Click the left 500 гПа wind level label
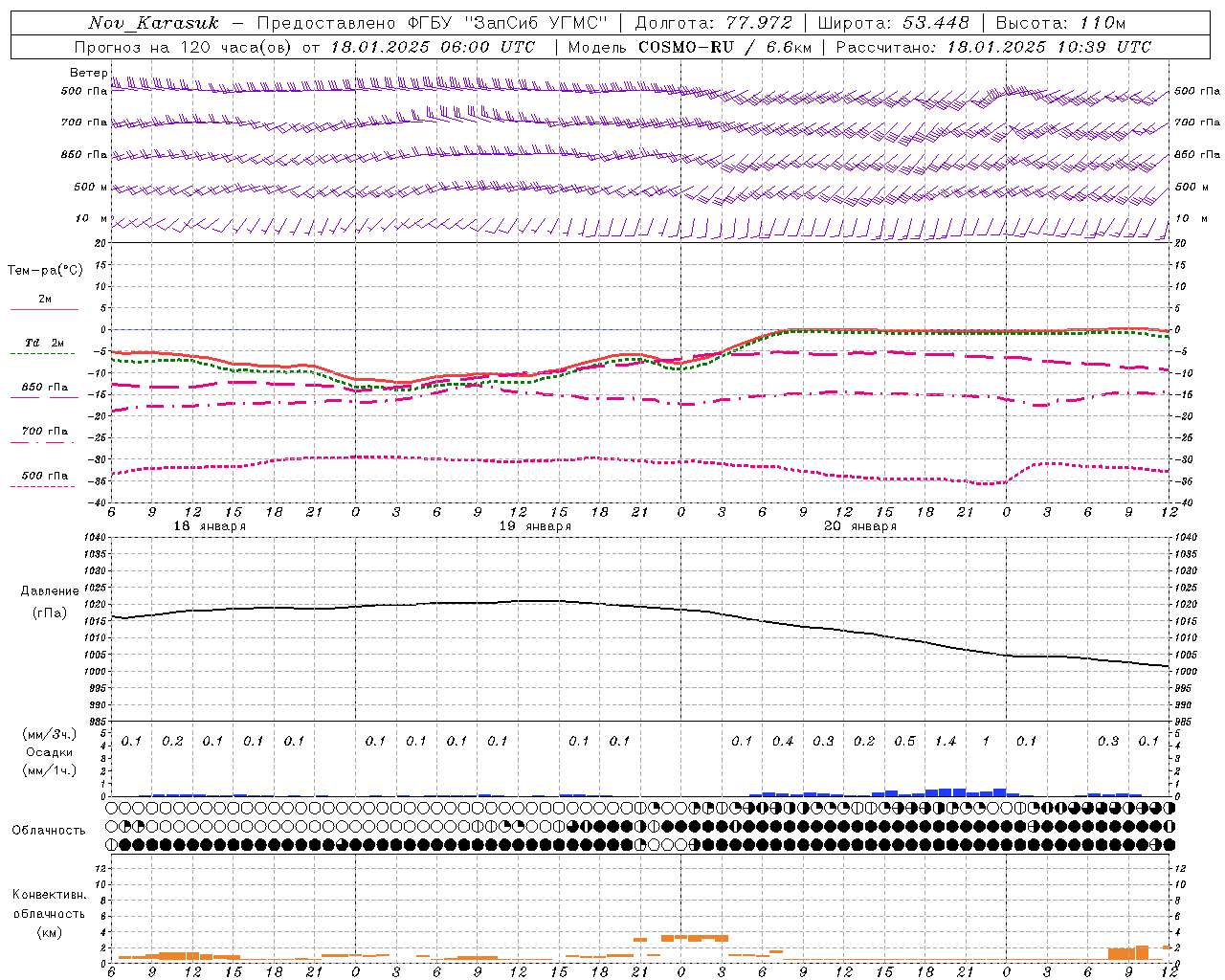1225x980 pixels. pyautogui.click(x=84, y=91)
